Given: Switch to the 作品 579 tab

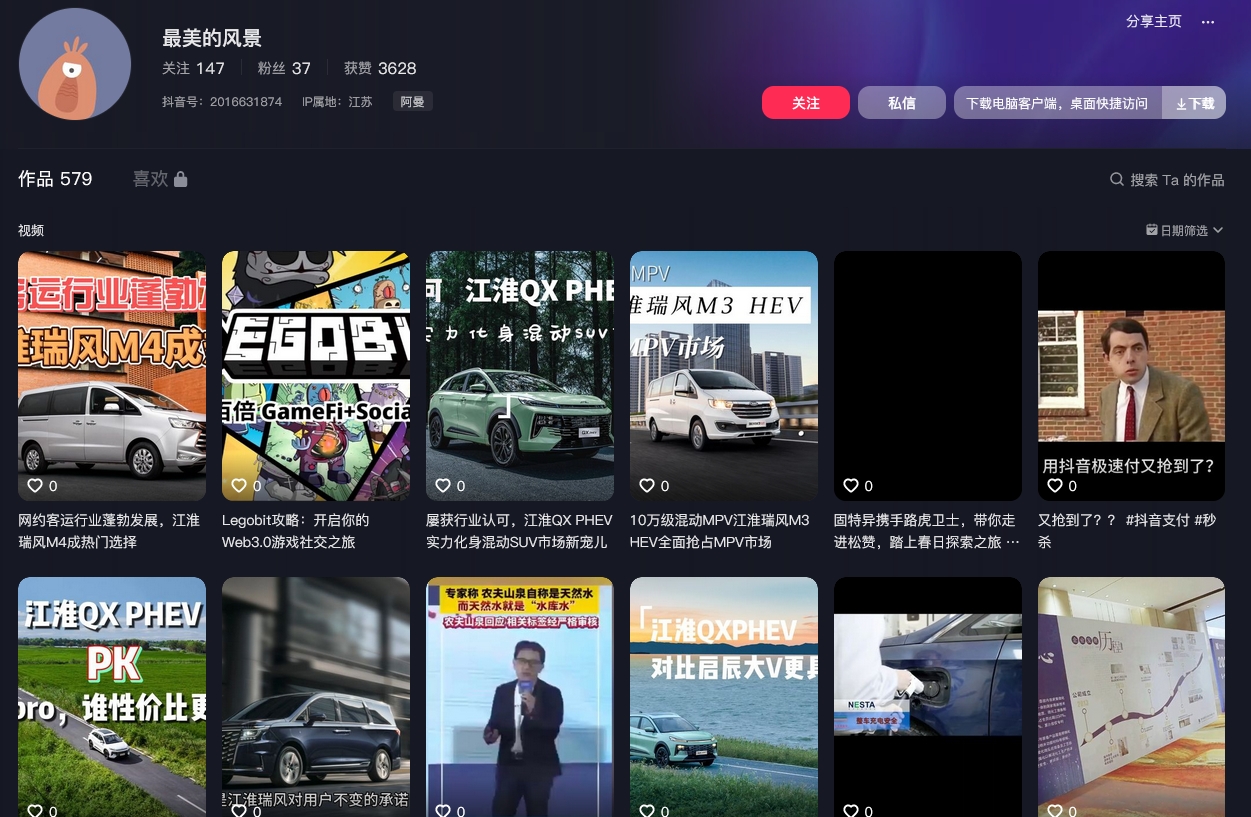Looking at the screenshot, I should coord(55,179).
